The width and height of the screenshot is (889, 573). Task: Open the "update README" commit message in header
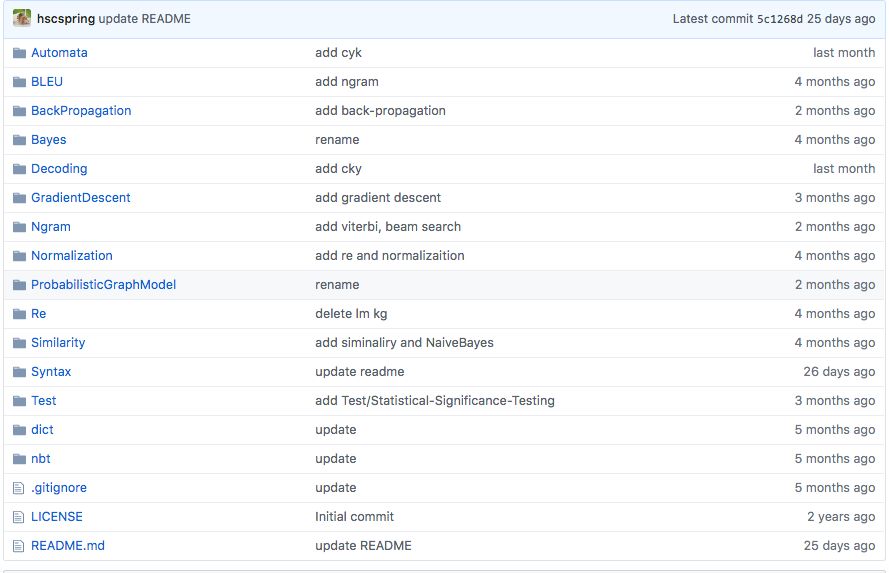(x=144, y=19)
